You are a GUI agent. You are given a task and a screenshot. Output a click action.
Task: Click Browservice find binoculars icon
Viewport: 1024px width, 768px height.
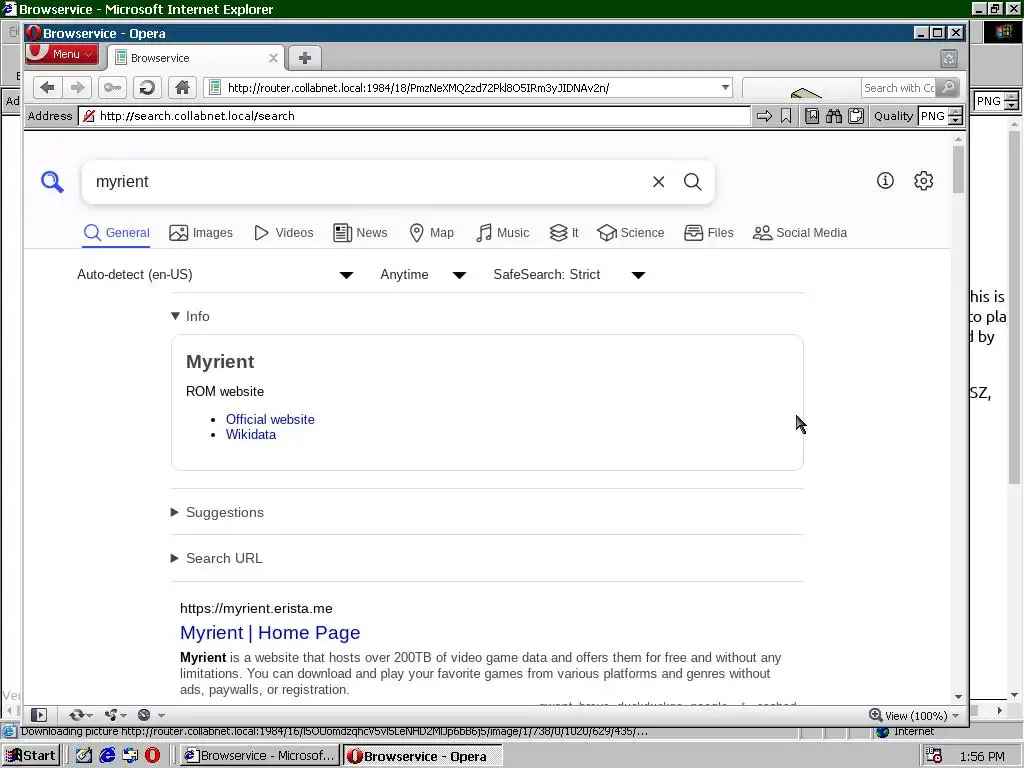point(834,116)
